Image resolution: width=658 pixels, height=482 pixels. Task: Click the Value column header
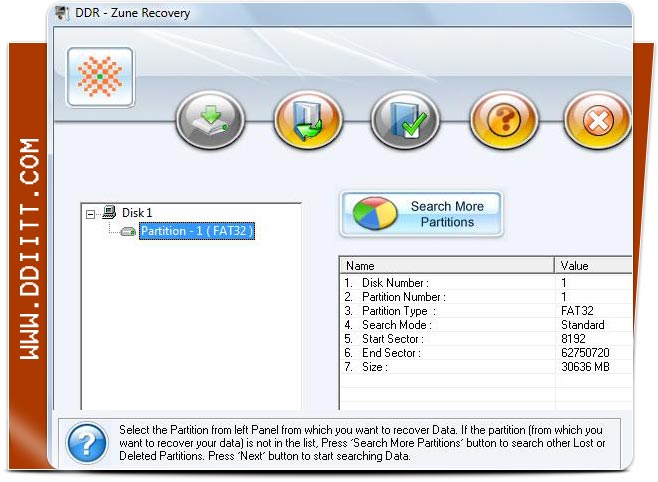click(592, 266)
